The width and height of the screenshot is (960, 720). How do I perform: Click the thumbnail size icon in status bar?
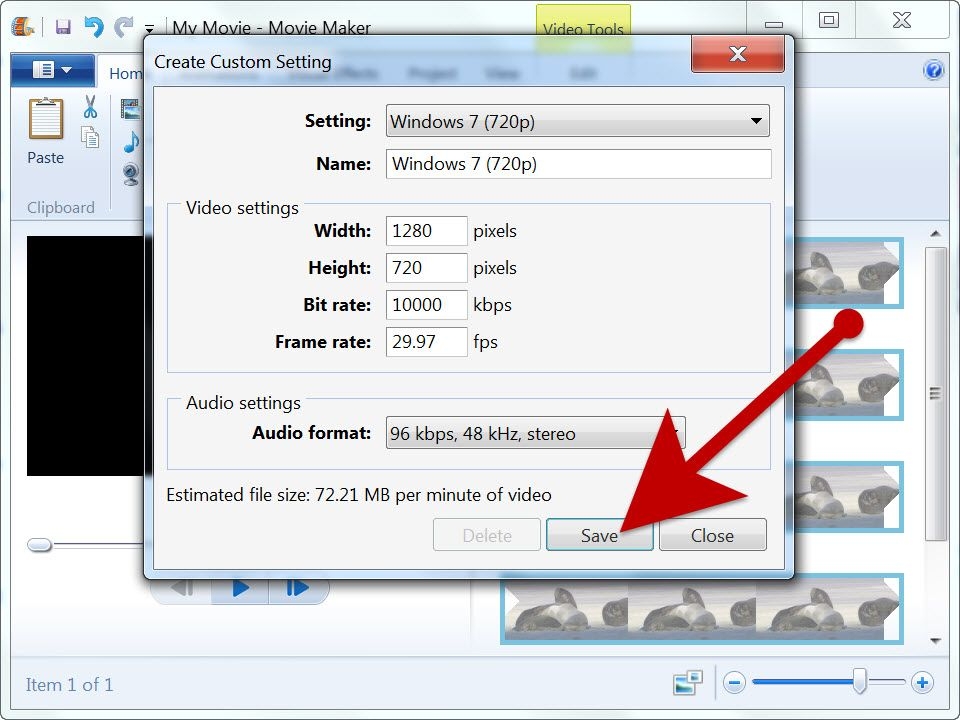pos(687,683)
